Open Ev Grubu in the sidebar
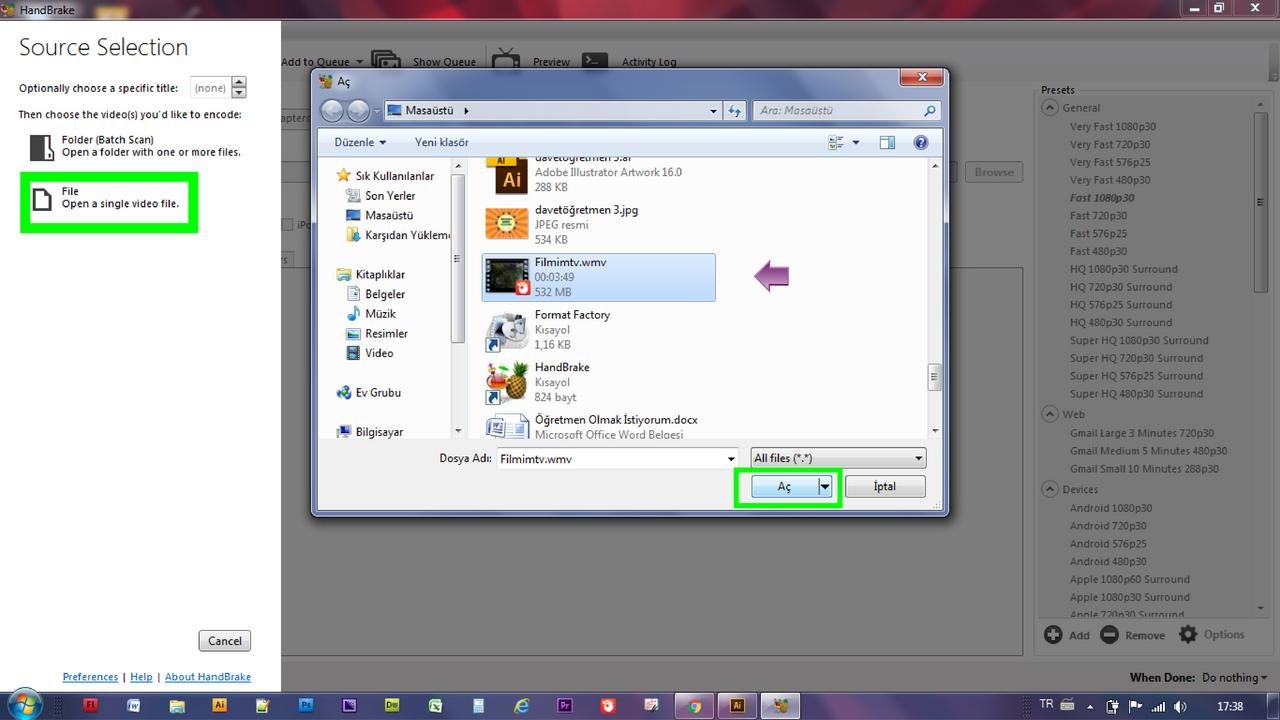The width and height of the screenshot is (1280, 720). point(368,393)
